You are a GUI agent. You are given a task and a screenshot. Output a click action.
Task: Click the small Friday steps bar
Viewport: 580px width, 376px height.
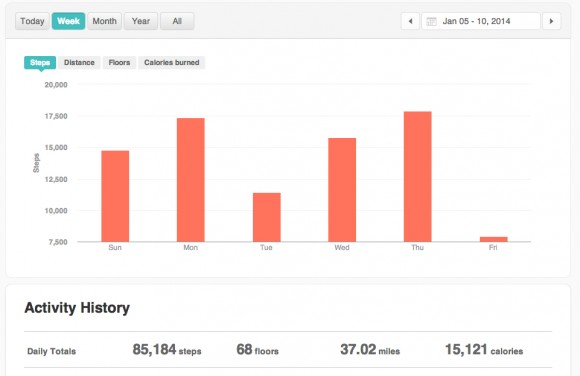pyautogui.click(x=494, y=239)
